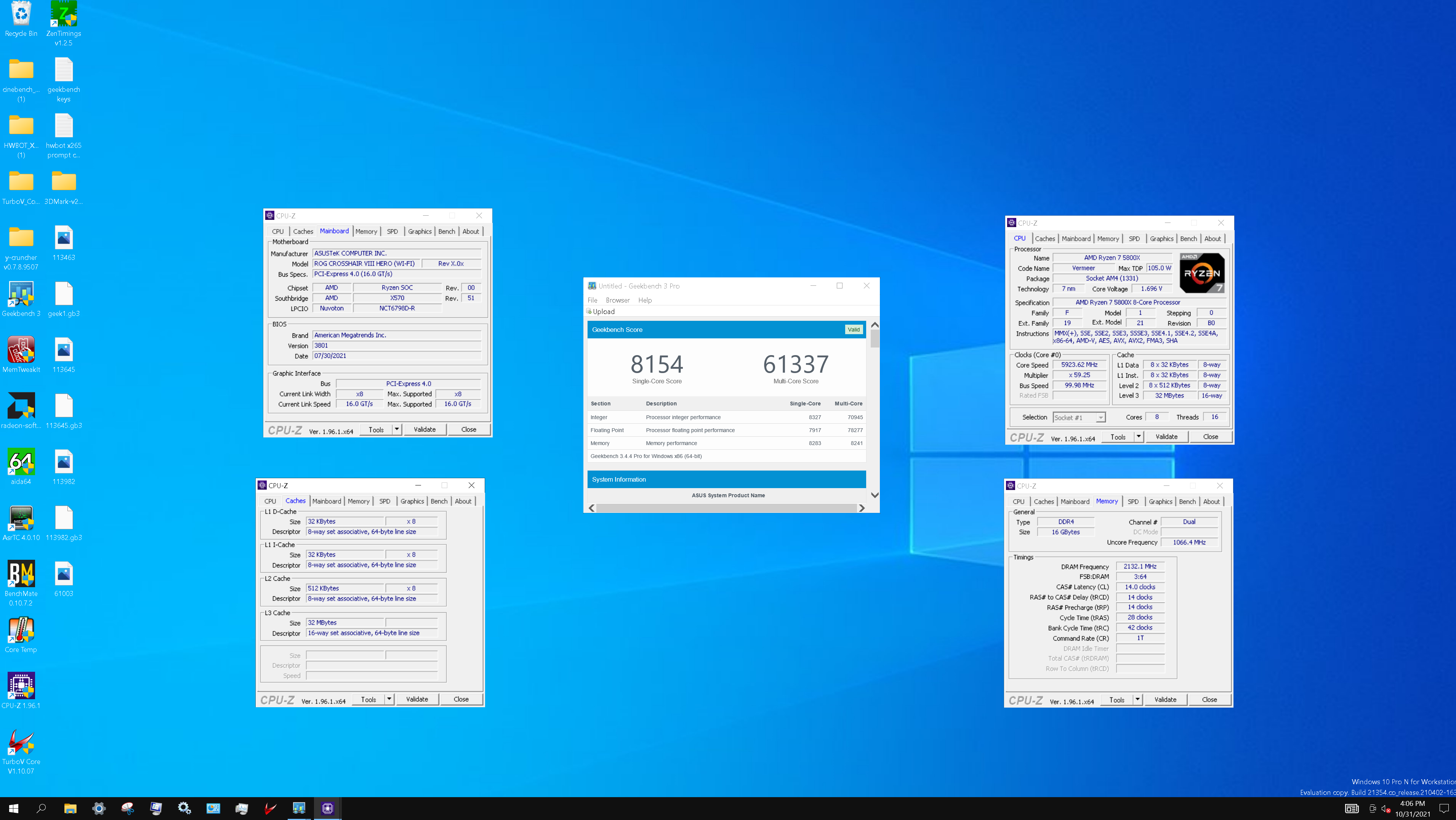Open the ZenTimings desktop shortcut
This screenshot has width=1456, height=820.
63,22
